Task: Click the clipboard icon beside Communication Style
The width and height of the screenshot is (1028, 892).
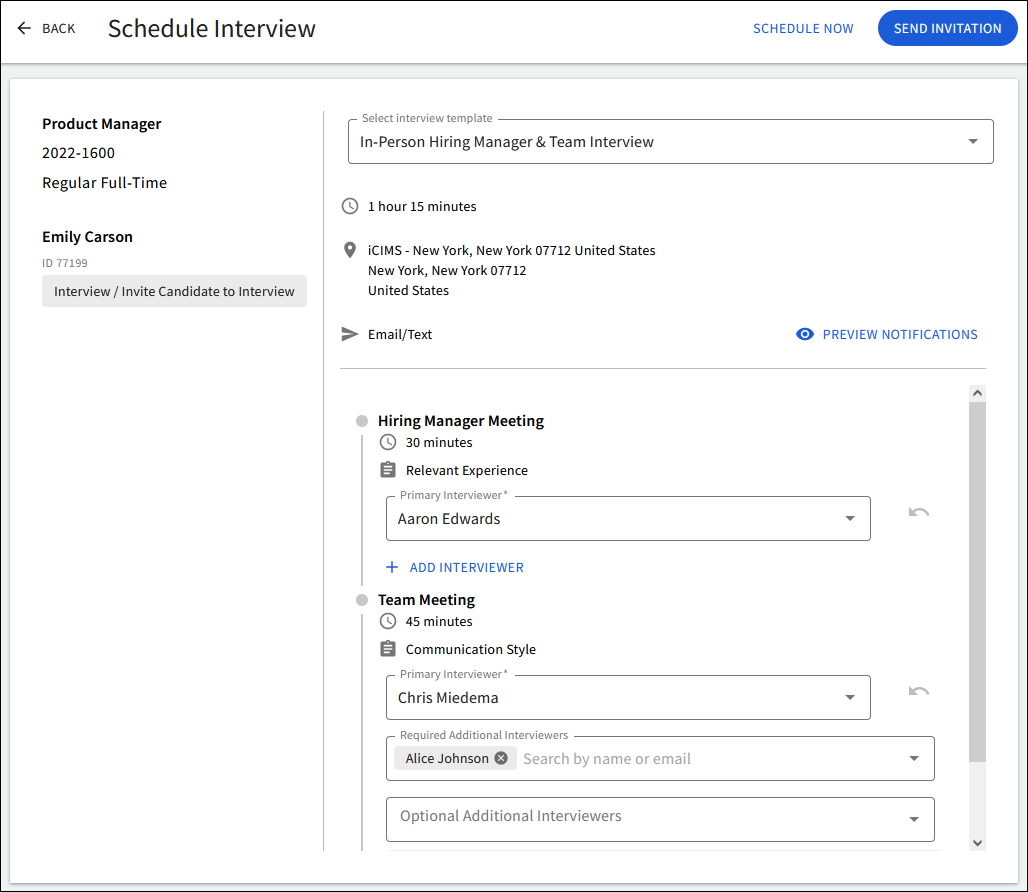Action: tap(387, 648)
